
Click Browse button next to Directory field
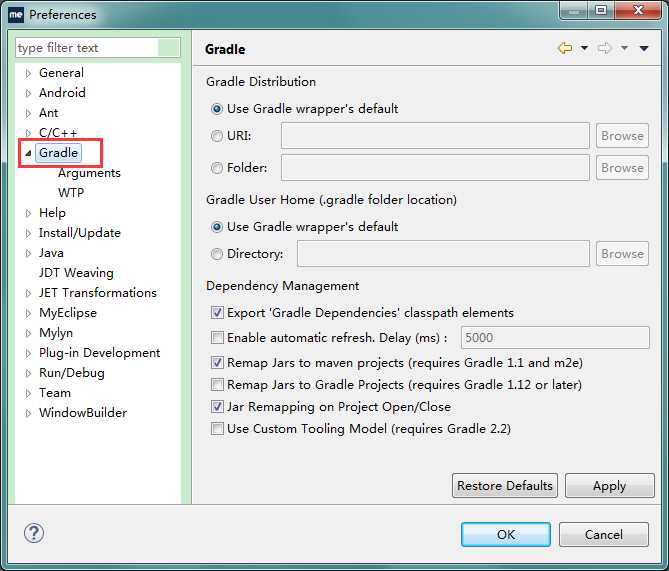click(622, 253)
